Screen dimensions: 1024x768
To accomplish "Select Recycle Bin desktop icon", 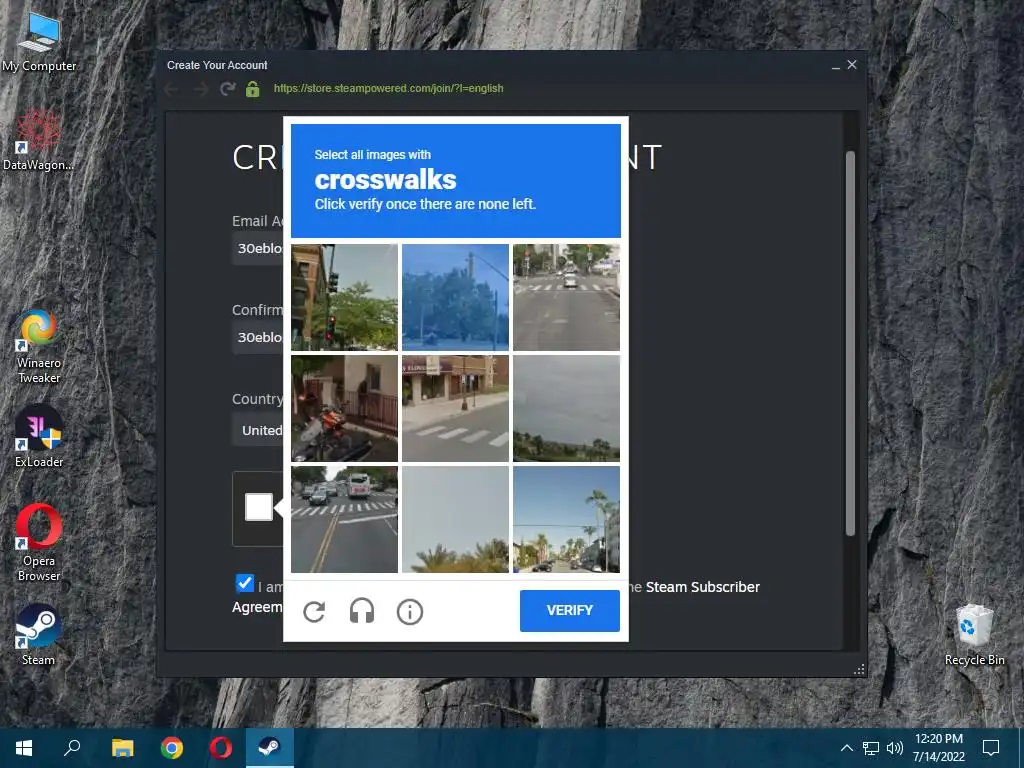I will (974, 635).
